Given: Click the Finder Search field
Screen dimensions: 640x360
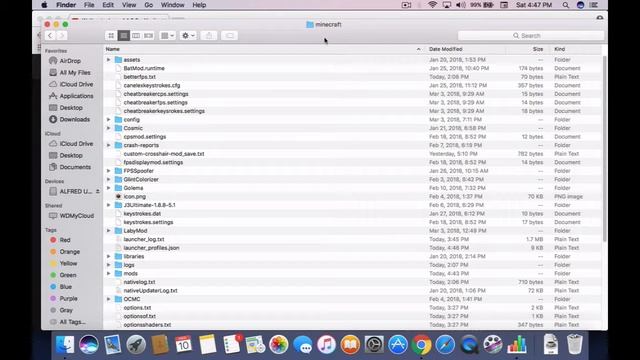Looking at the screenshot, I should [531, 36].
